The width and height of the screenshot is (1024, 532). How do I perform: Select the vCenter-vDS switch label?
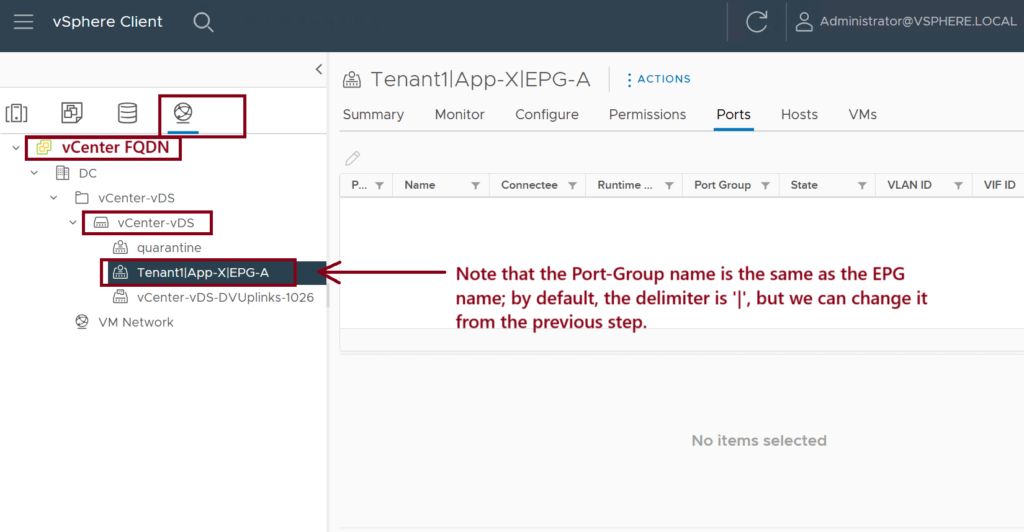(x=155, y=223)
